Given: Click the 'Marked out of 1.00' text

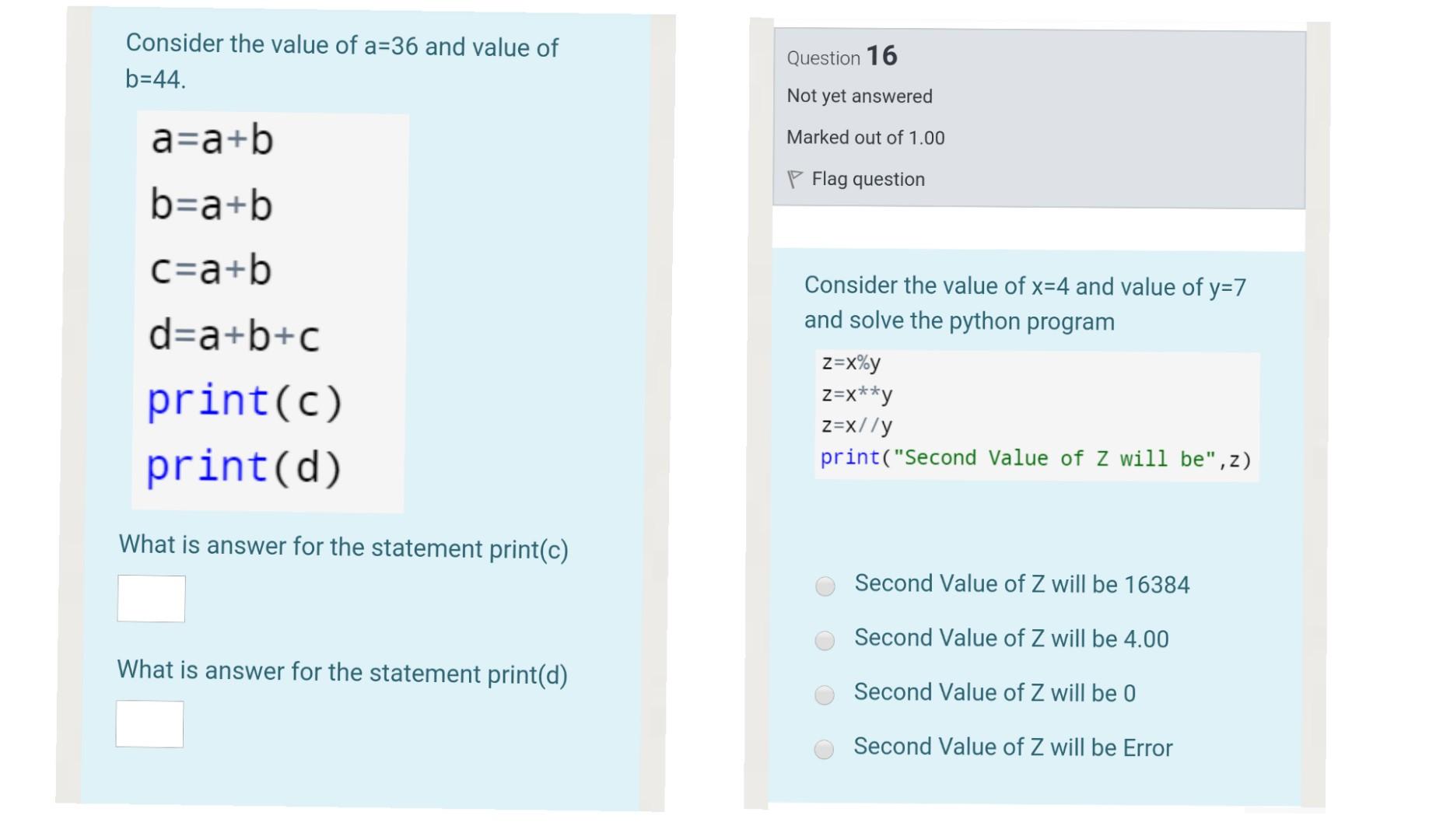Looking at the screenshot, I should pos(865,138).
